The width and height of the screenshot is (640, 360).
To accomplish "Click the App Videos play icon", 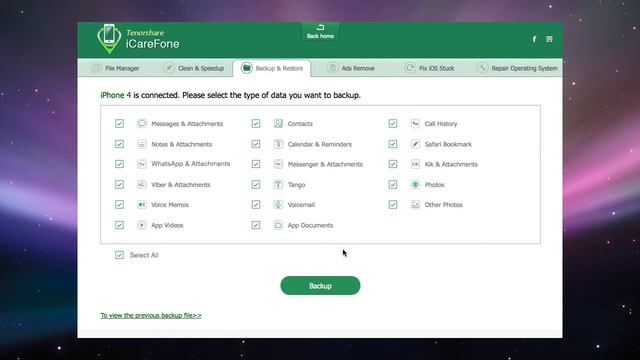I will coord(142,225).
